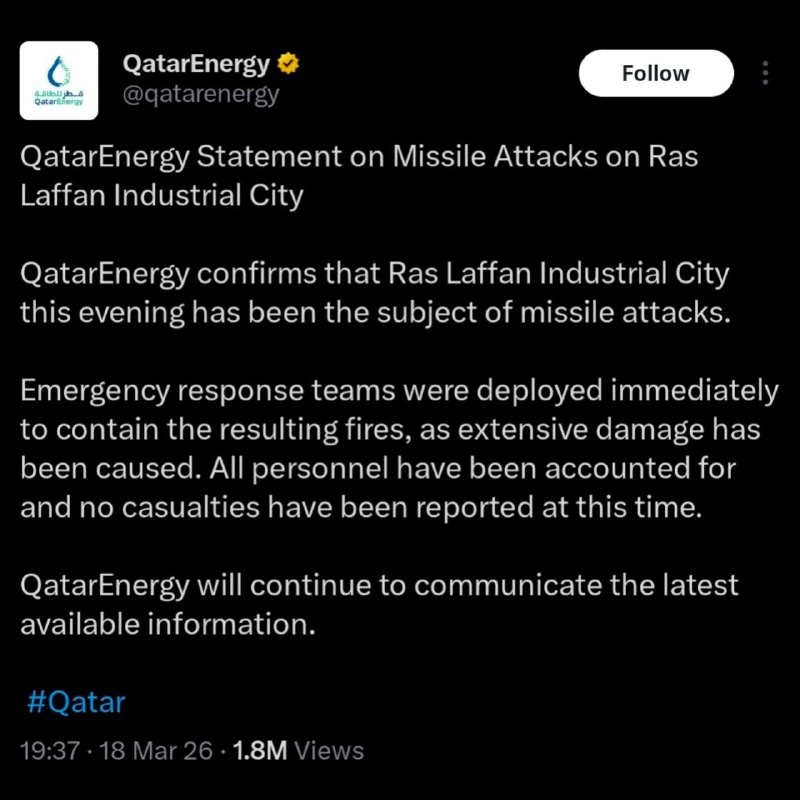Click 'Laffan Industrial City' in the headline's second line
This screenshot has height=800, width=800.
click(161, 194)
